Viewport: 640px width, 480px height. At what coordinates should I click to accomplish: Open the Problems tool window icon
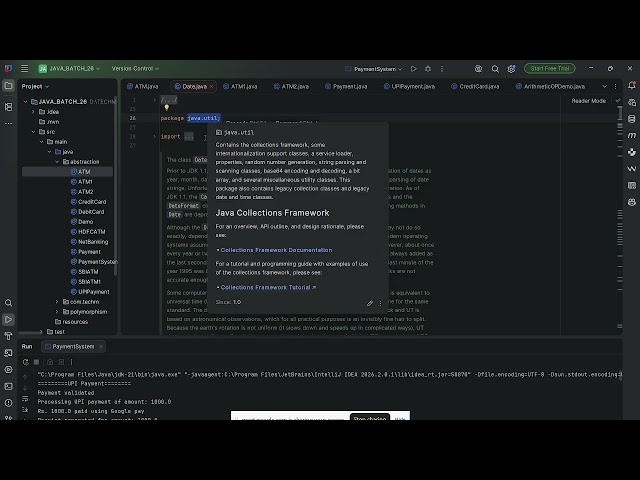point(8,403)
